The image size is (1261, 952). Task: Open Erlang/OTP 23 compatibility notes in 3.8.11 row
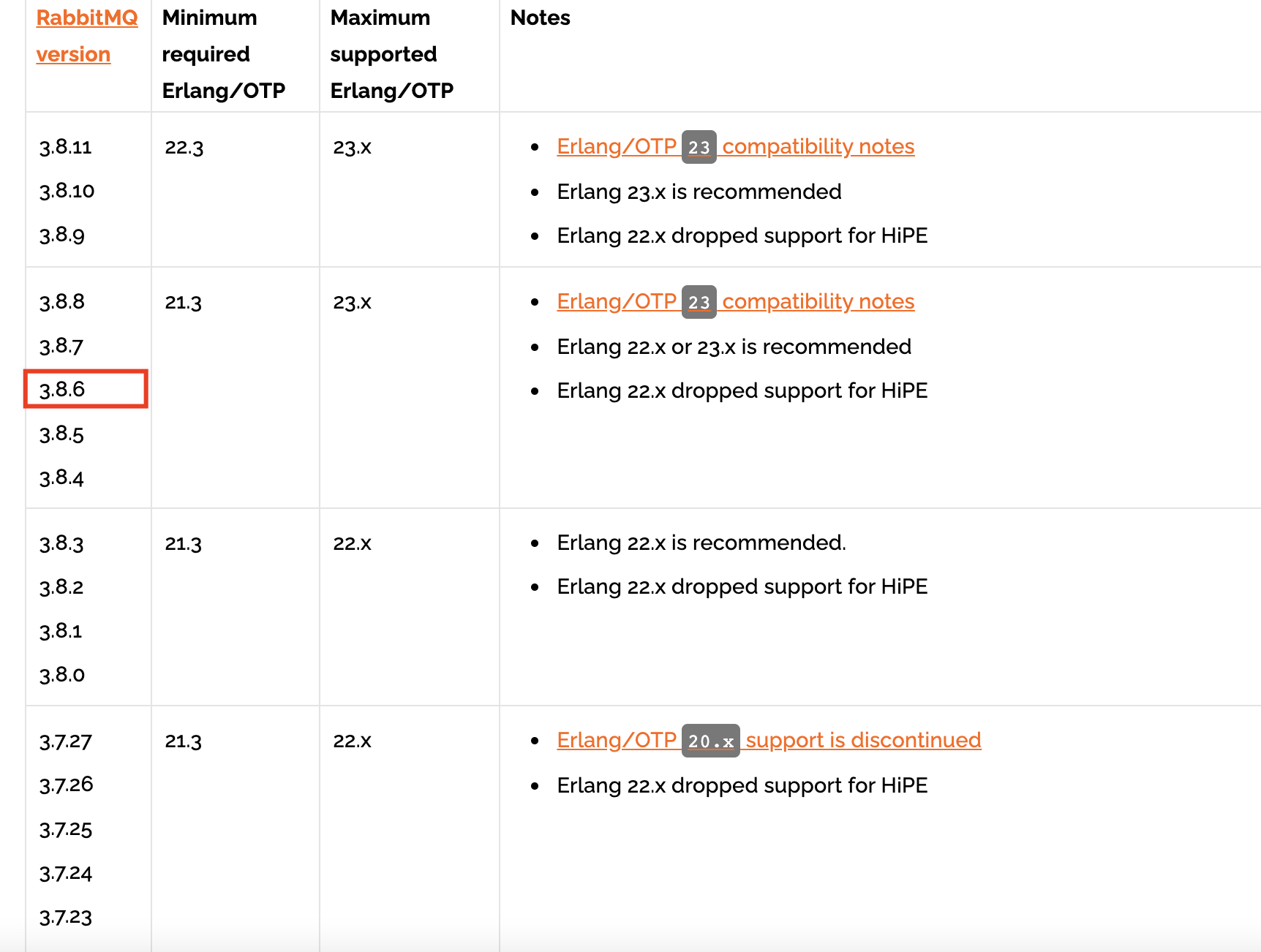735,147
